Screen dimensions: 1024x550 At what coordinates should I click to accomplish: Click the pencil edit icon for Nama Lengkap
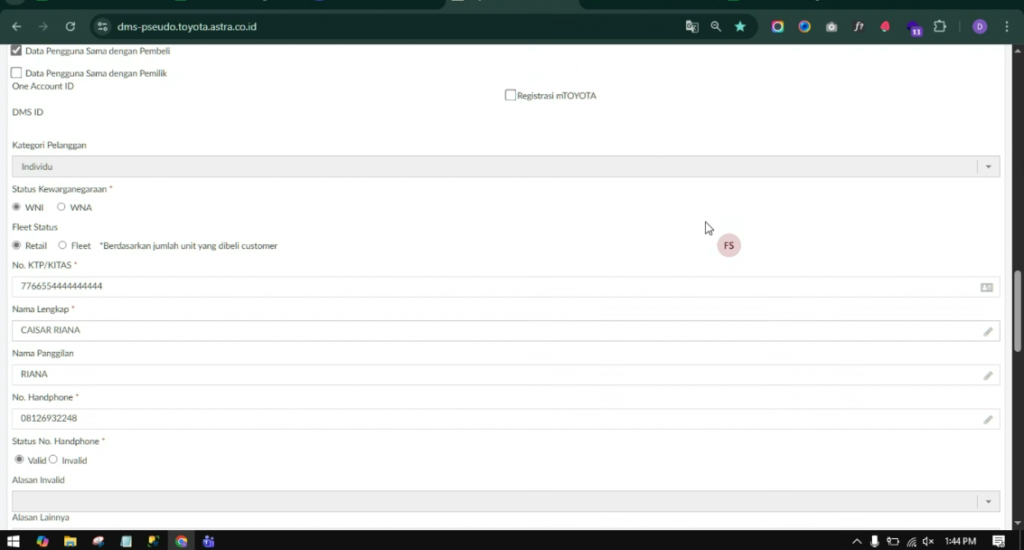click(x=987, y=331)
